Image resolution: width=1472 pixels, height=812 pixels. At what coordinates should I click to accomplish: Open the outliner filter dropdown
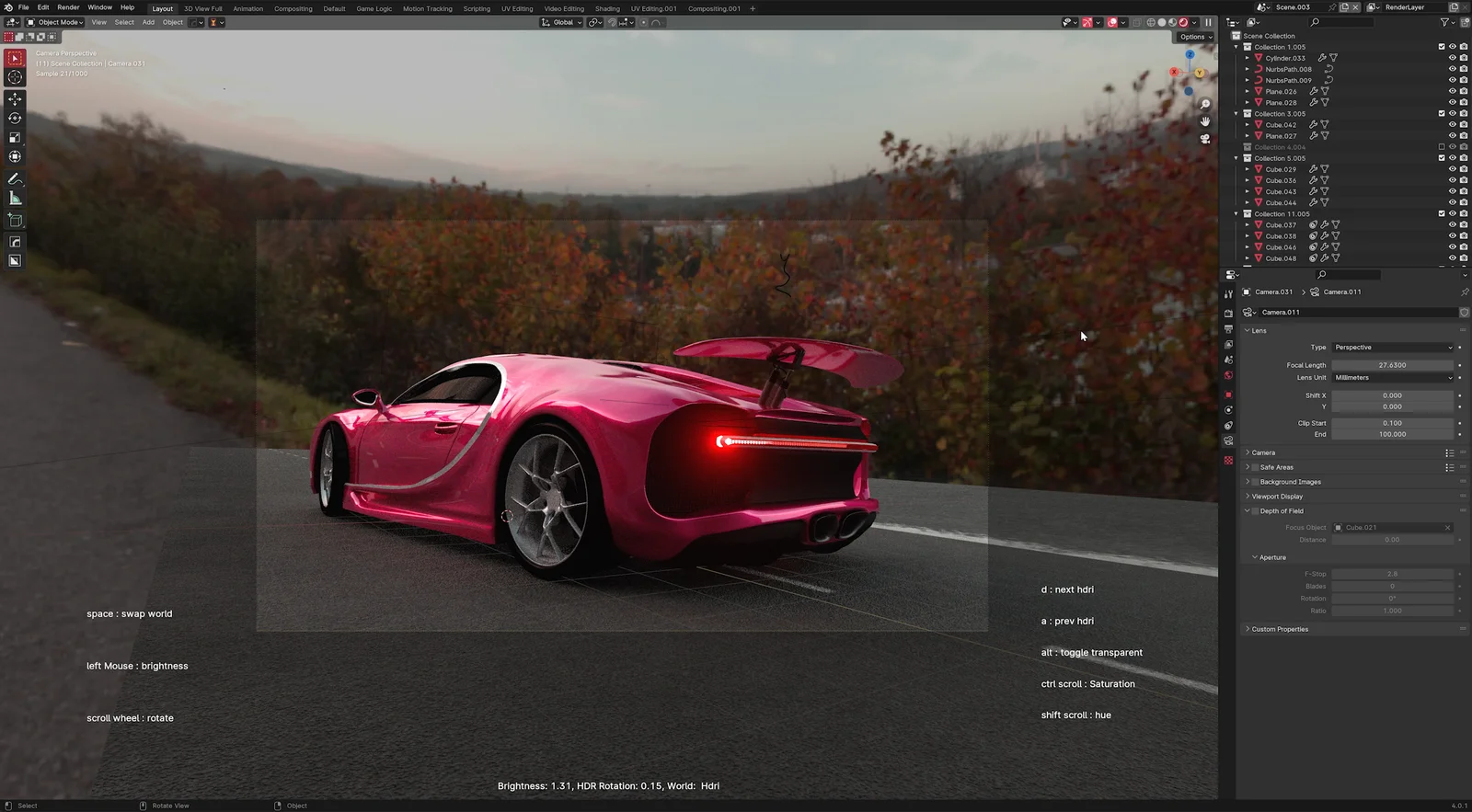pos(1446,22)
